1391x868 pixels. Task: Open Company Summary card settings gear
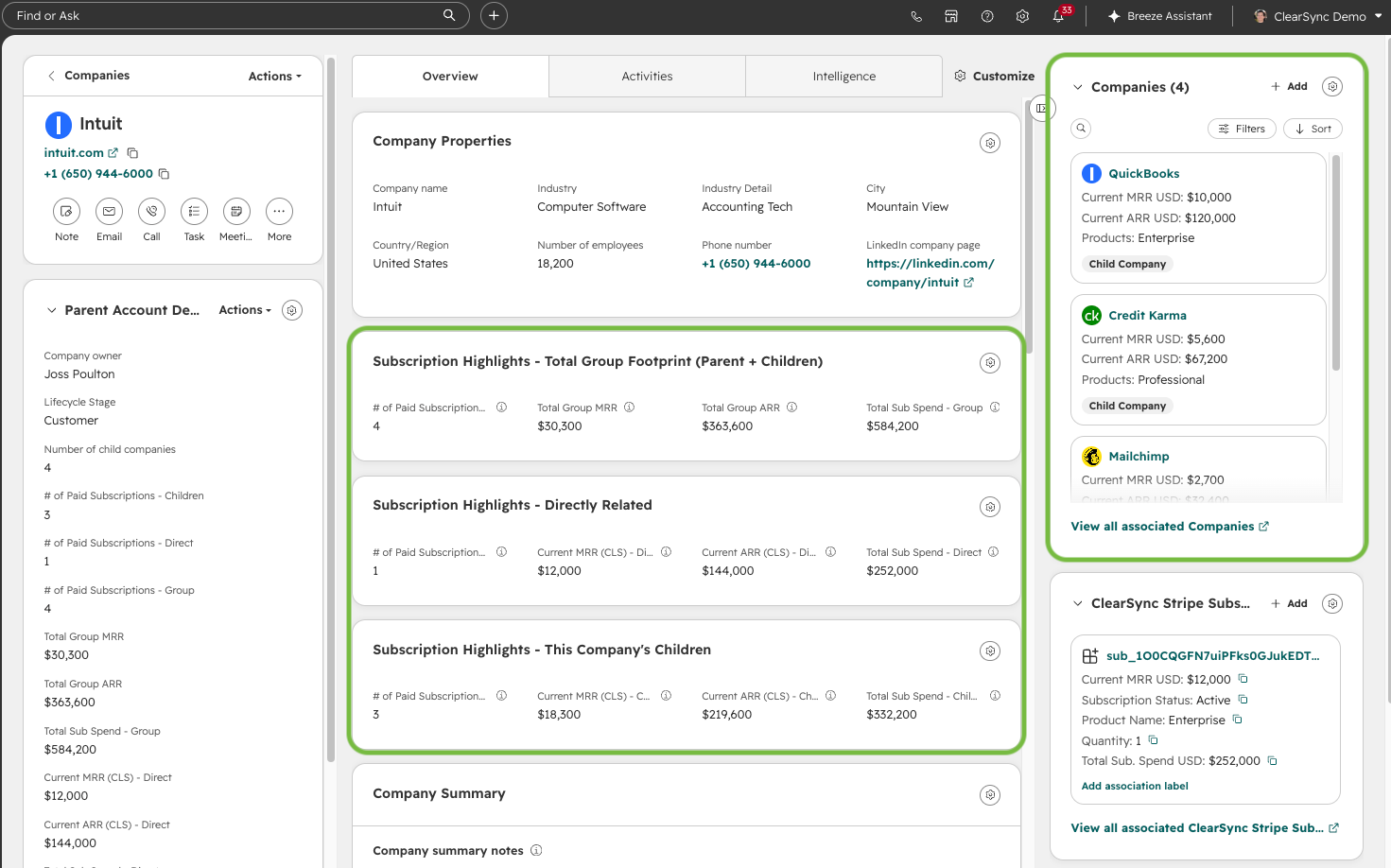990,795
